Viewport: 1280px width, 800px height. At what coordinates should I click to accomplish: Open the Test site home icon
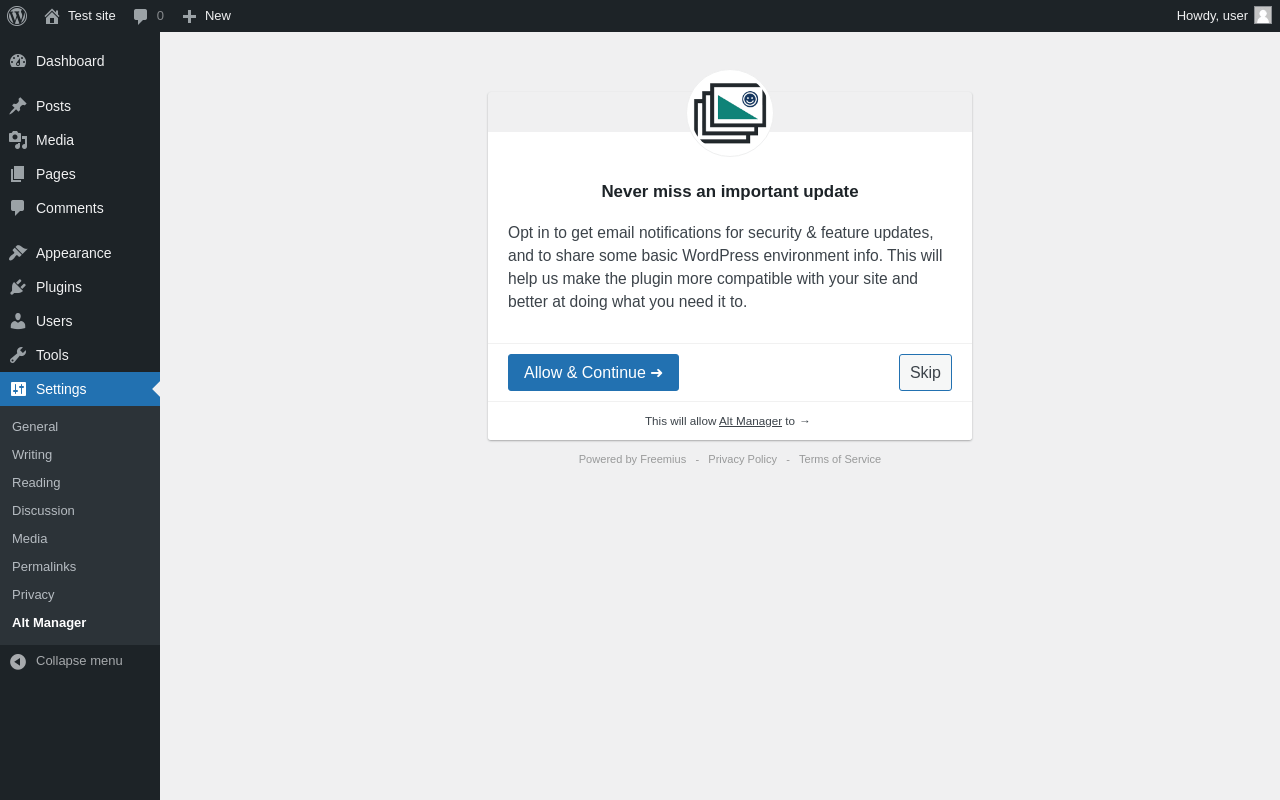tap(52, 16)
